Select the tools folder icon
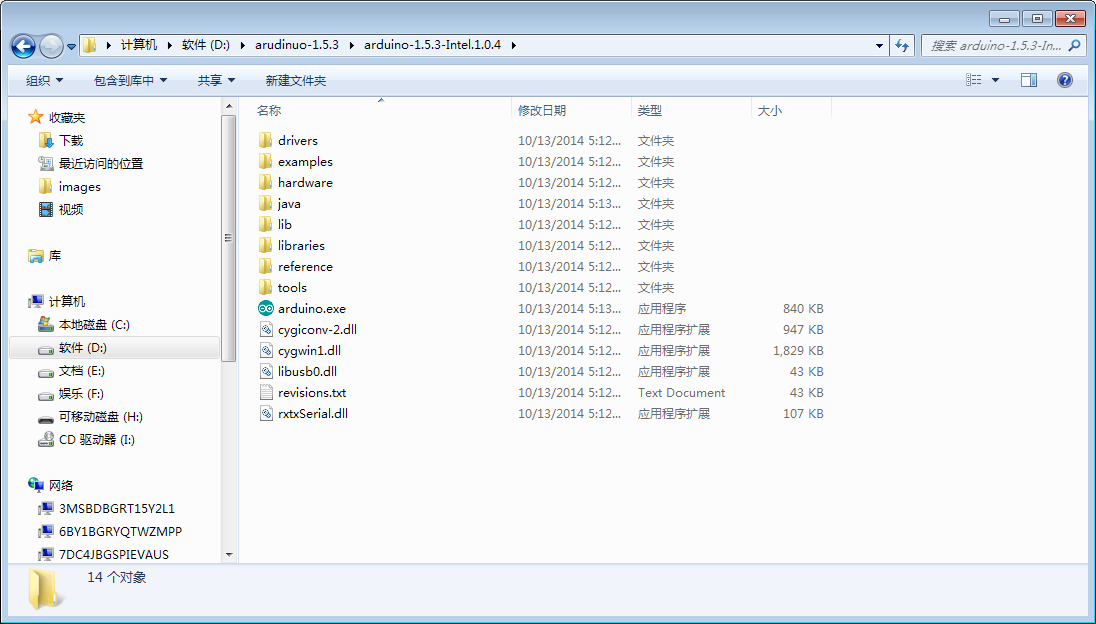 [266, 287]
